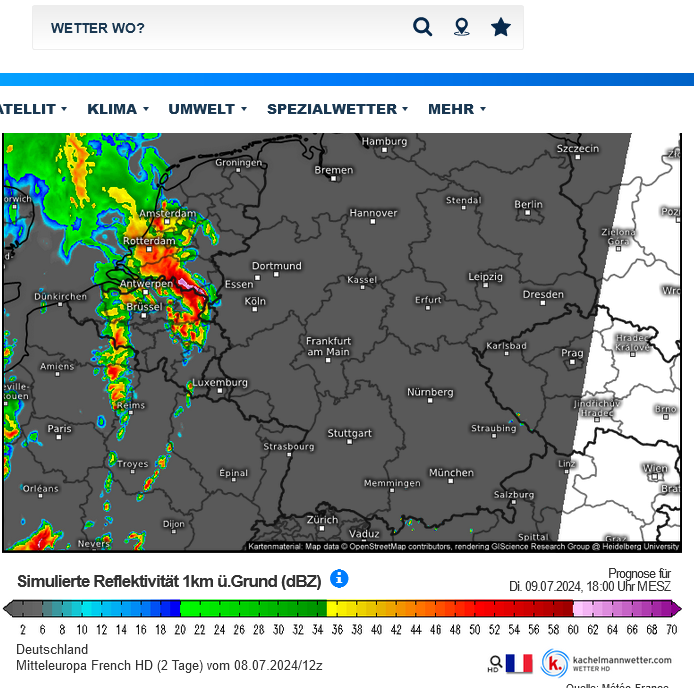Click Brüssel on the map
This screenshot has width=694, height=688.
pyautogui.click(x=144, y=307)
